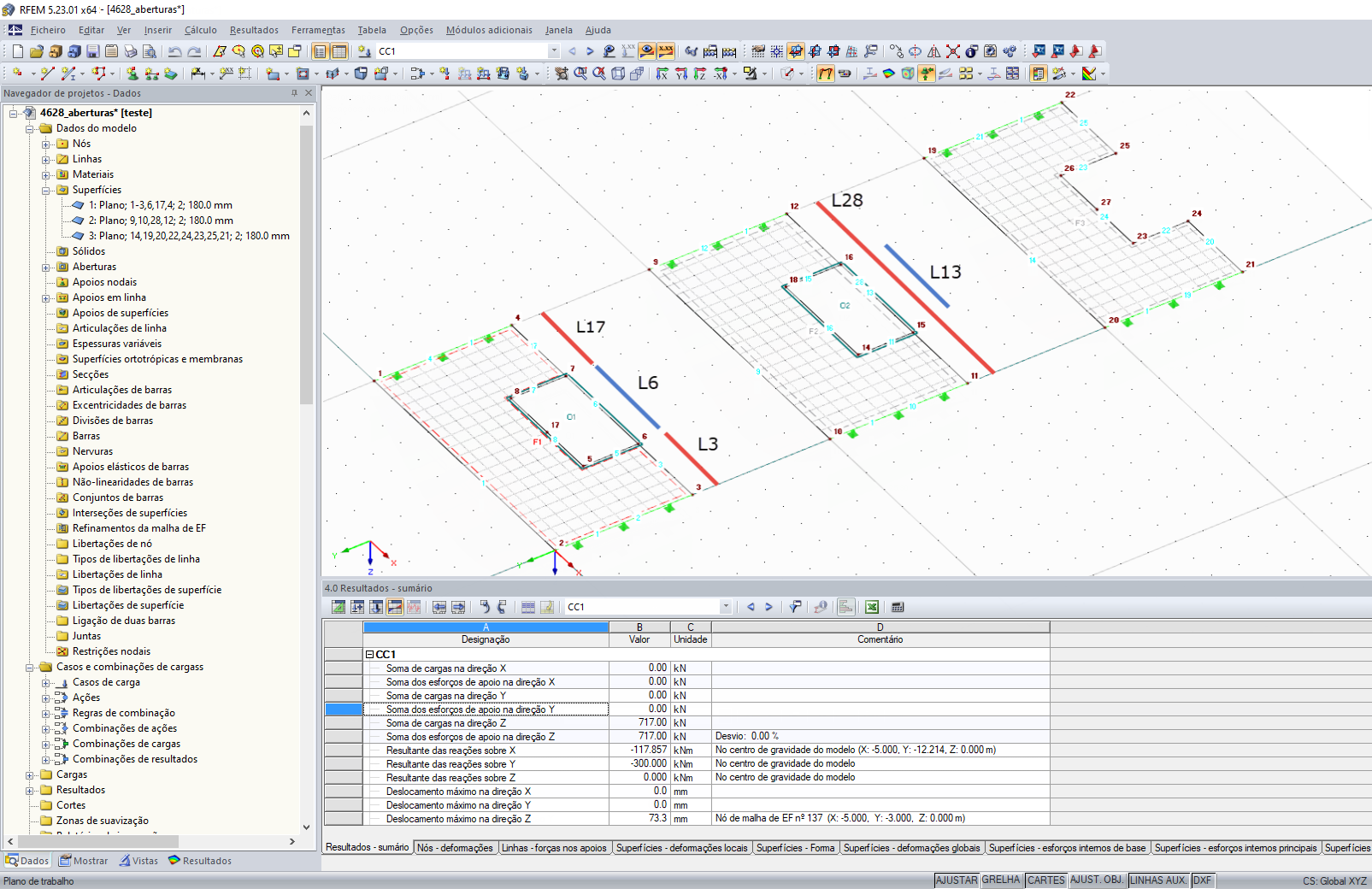The width and height of the screenshot is (1372, 889).
Task: Click the New file icon
Action: tap(17, 51)
